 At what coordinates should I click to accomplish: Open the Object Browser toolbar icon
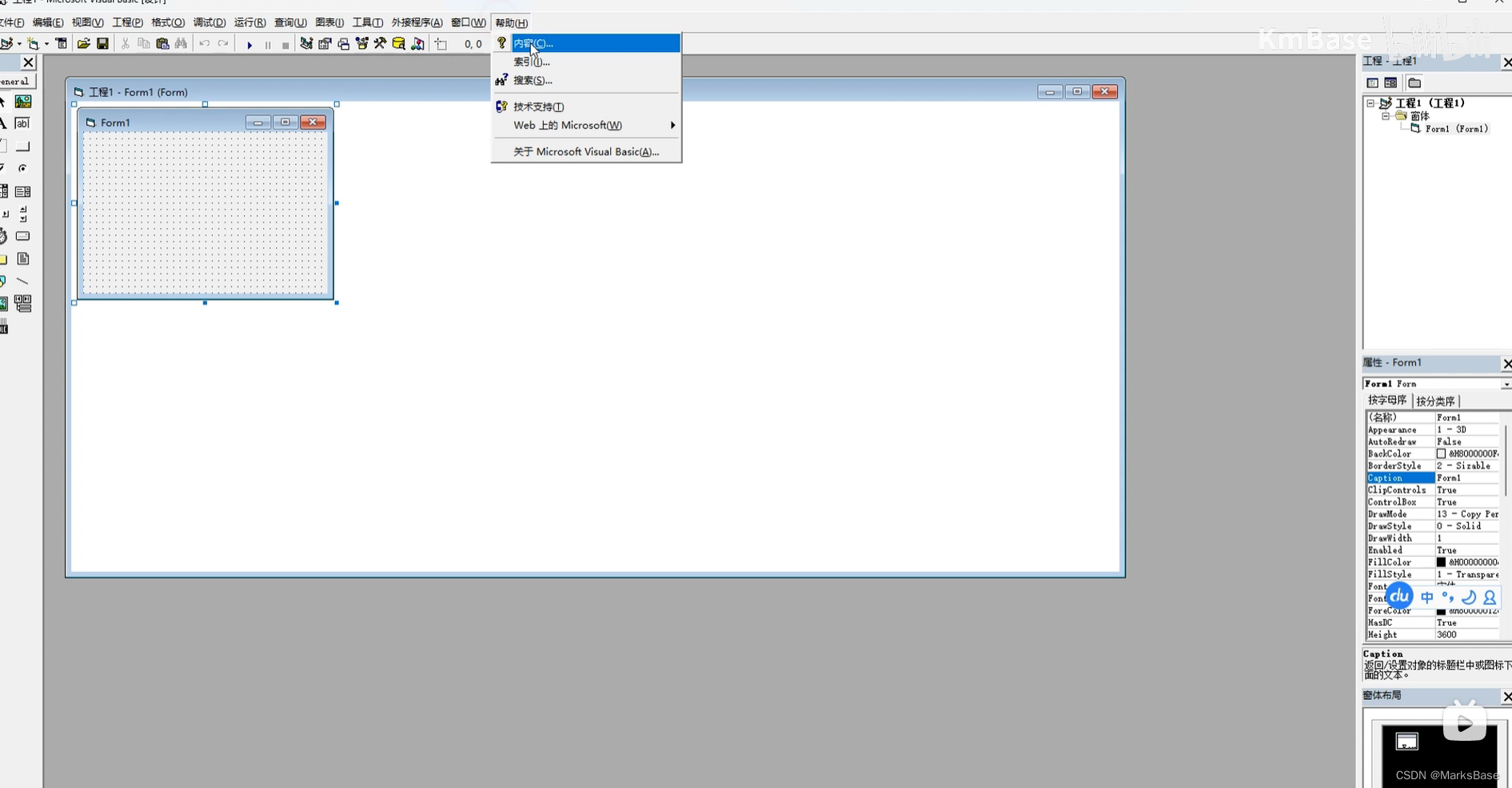coord(362,44)
